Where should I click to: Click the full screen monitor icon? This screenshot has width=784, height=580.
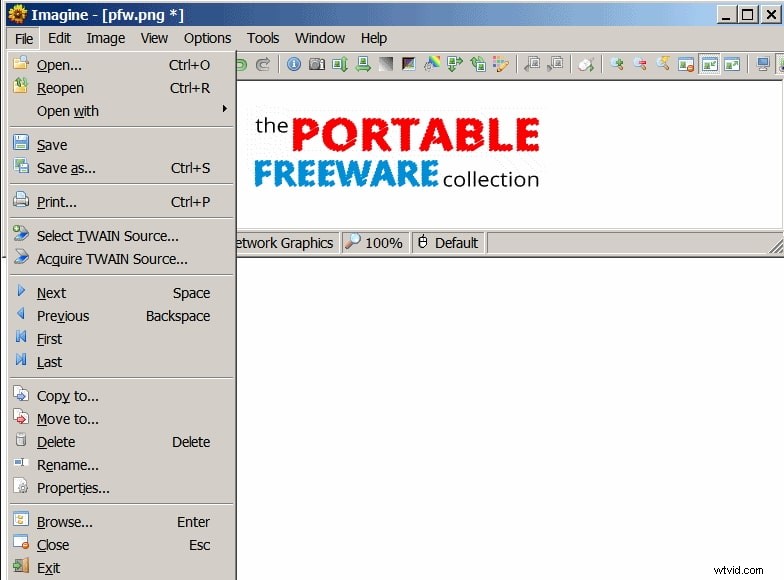tap(763, 64)
